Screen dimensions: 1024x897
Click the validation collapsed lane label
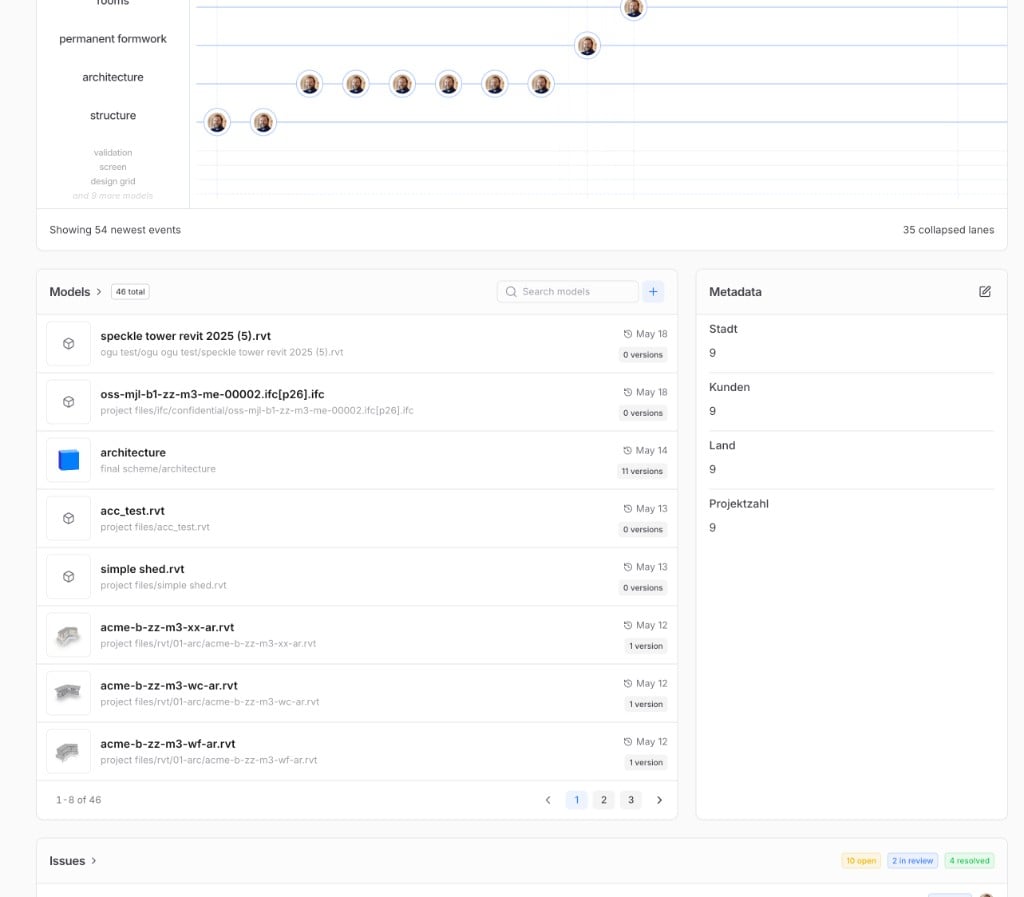(x=113, y=153)
